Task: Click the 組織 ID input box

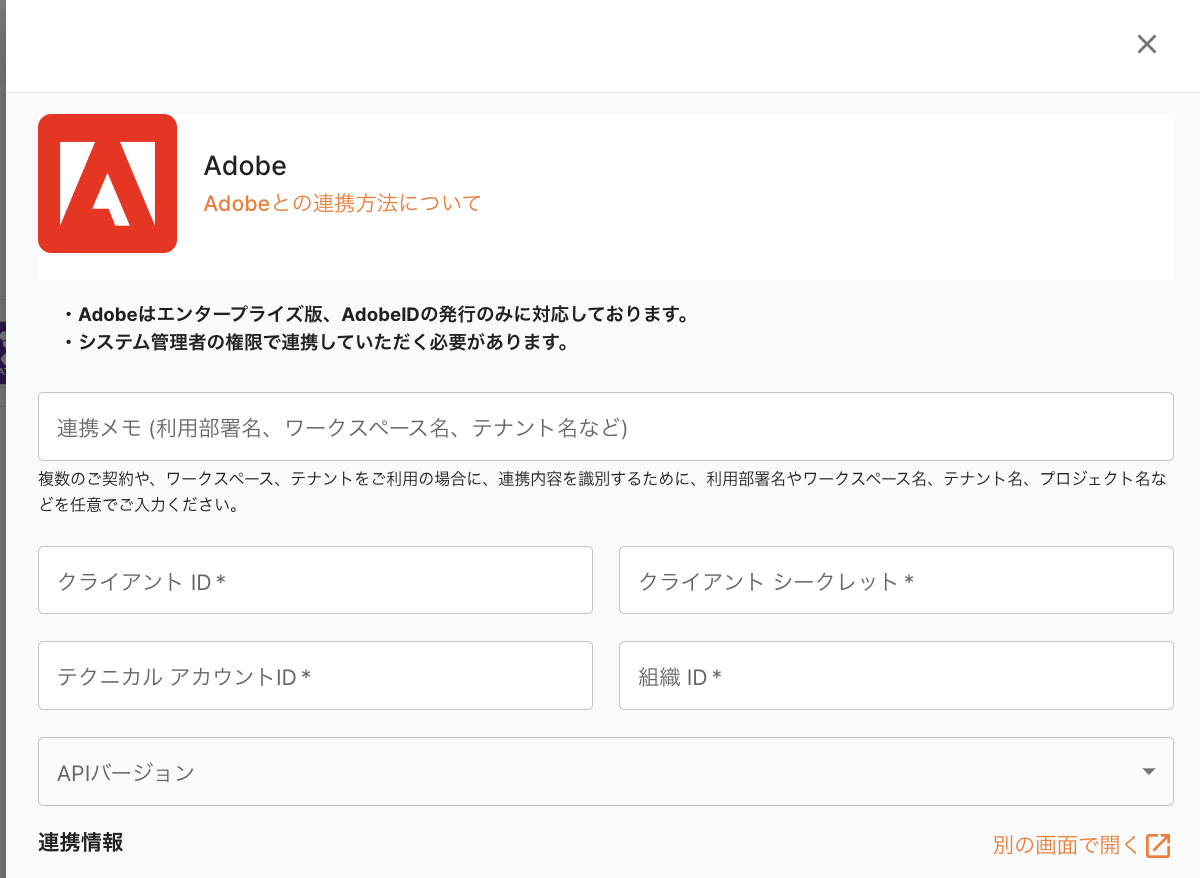Action: point(895,676)
